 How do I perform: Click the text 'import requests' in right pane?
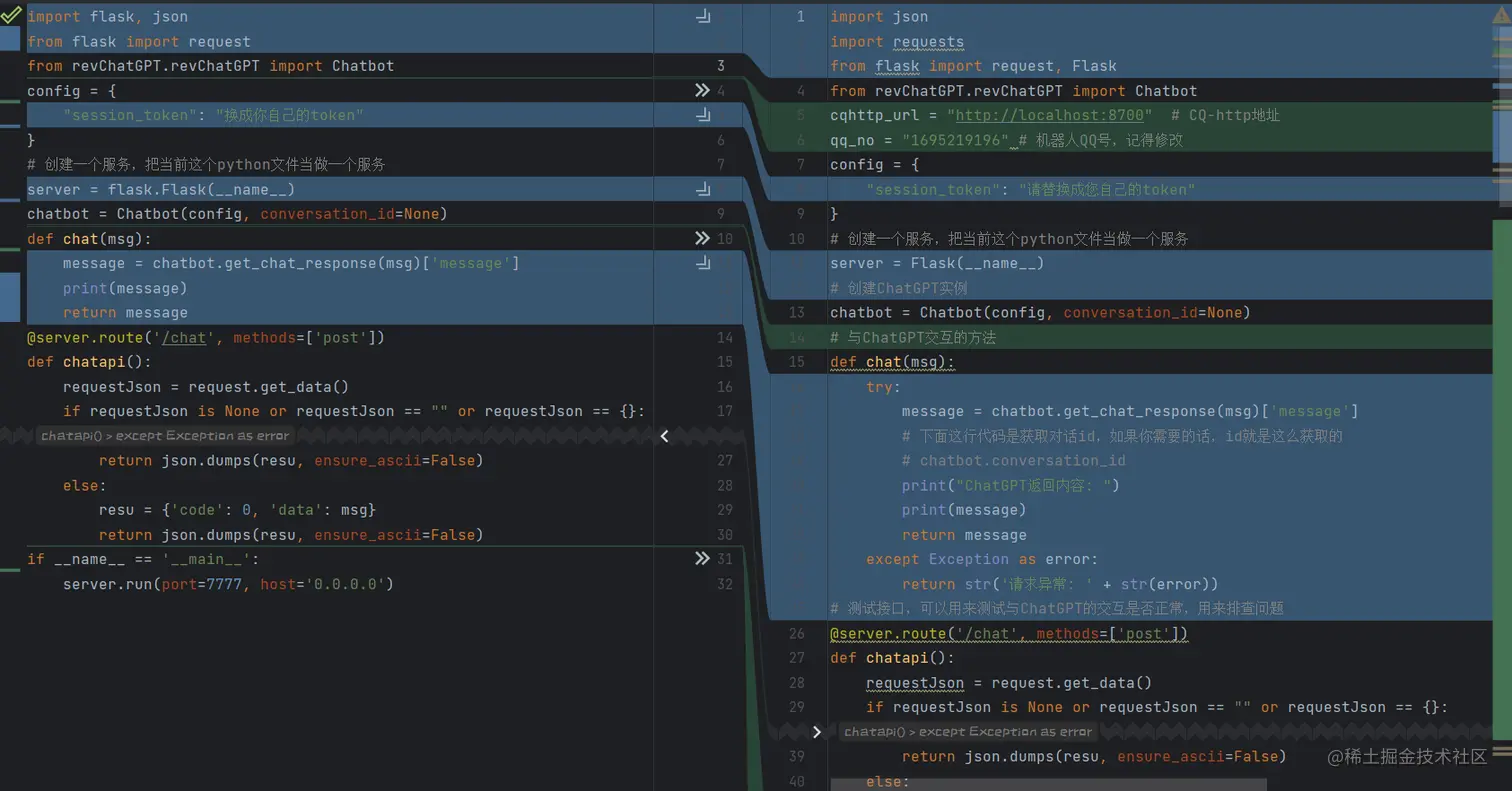897,41
